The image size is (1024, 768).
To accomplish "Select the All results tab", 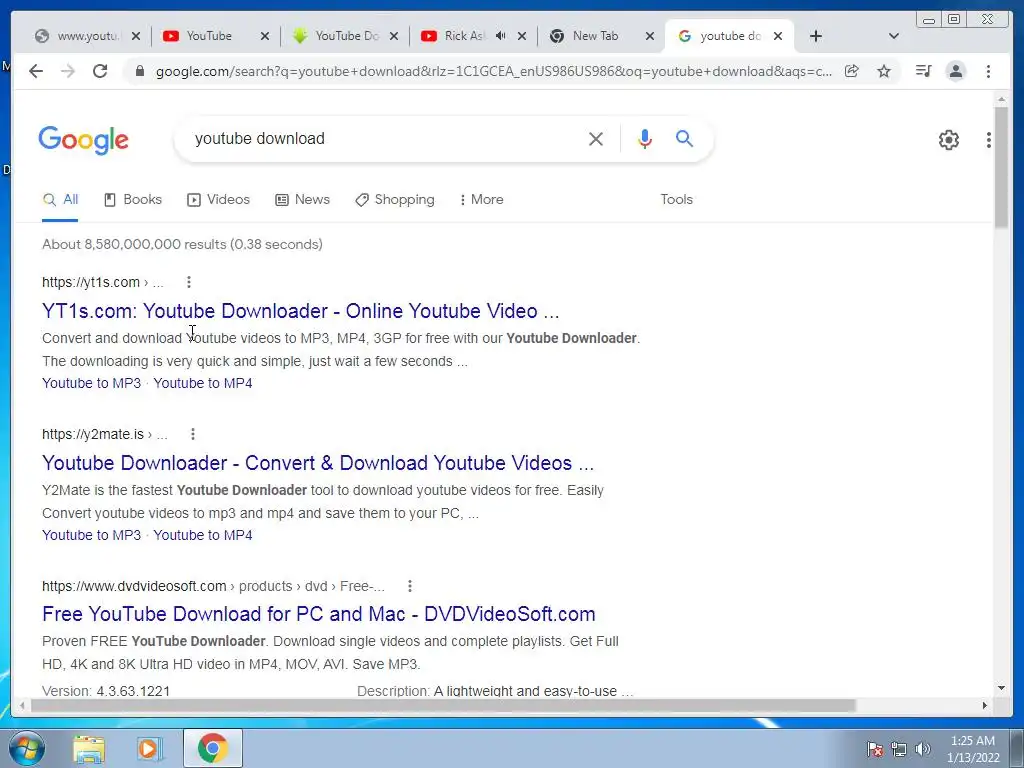I will click(60, 199).
